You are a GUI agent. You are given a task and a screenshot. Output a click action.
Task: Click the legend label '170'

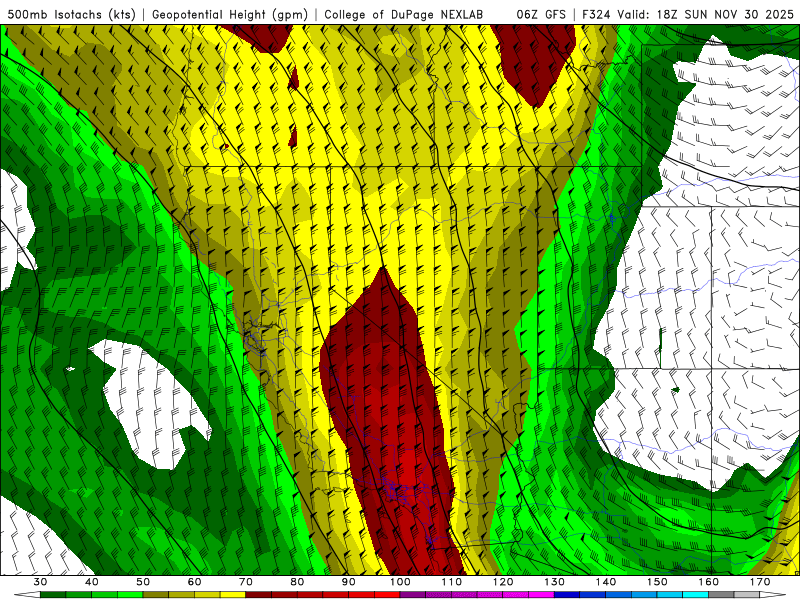pos(760,582)
